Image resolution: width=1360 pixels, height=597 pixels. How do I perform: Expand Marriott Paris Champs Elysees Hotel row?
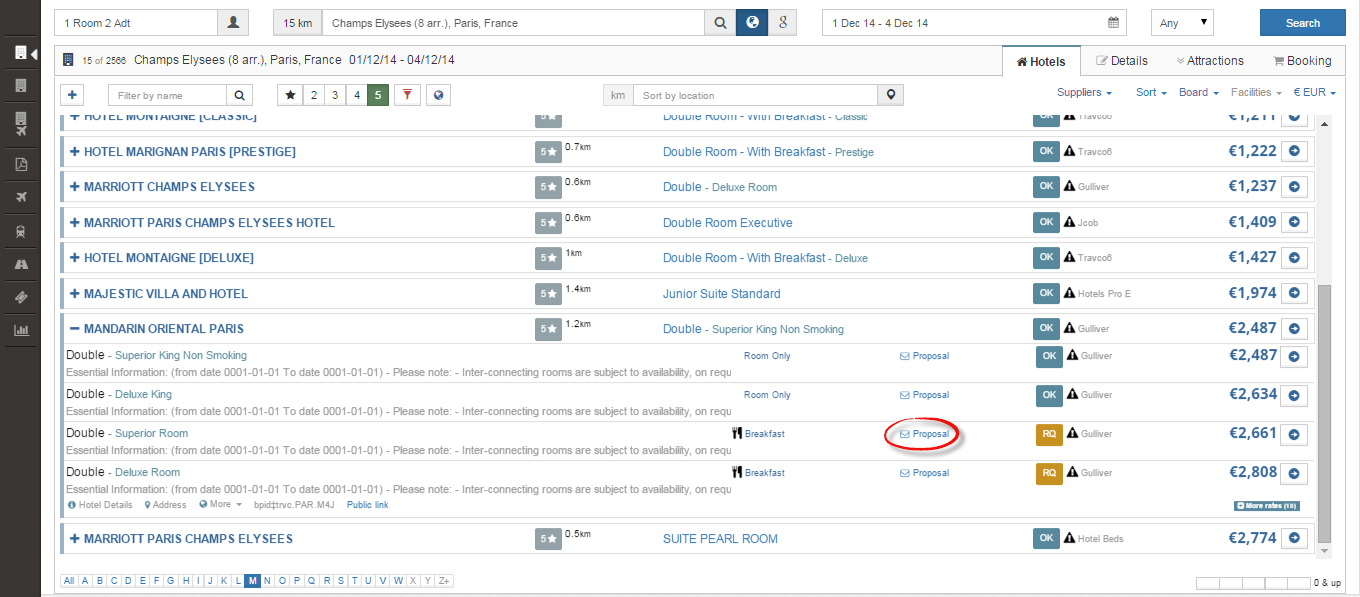(x=74, y=223)
